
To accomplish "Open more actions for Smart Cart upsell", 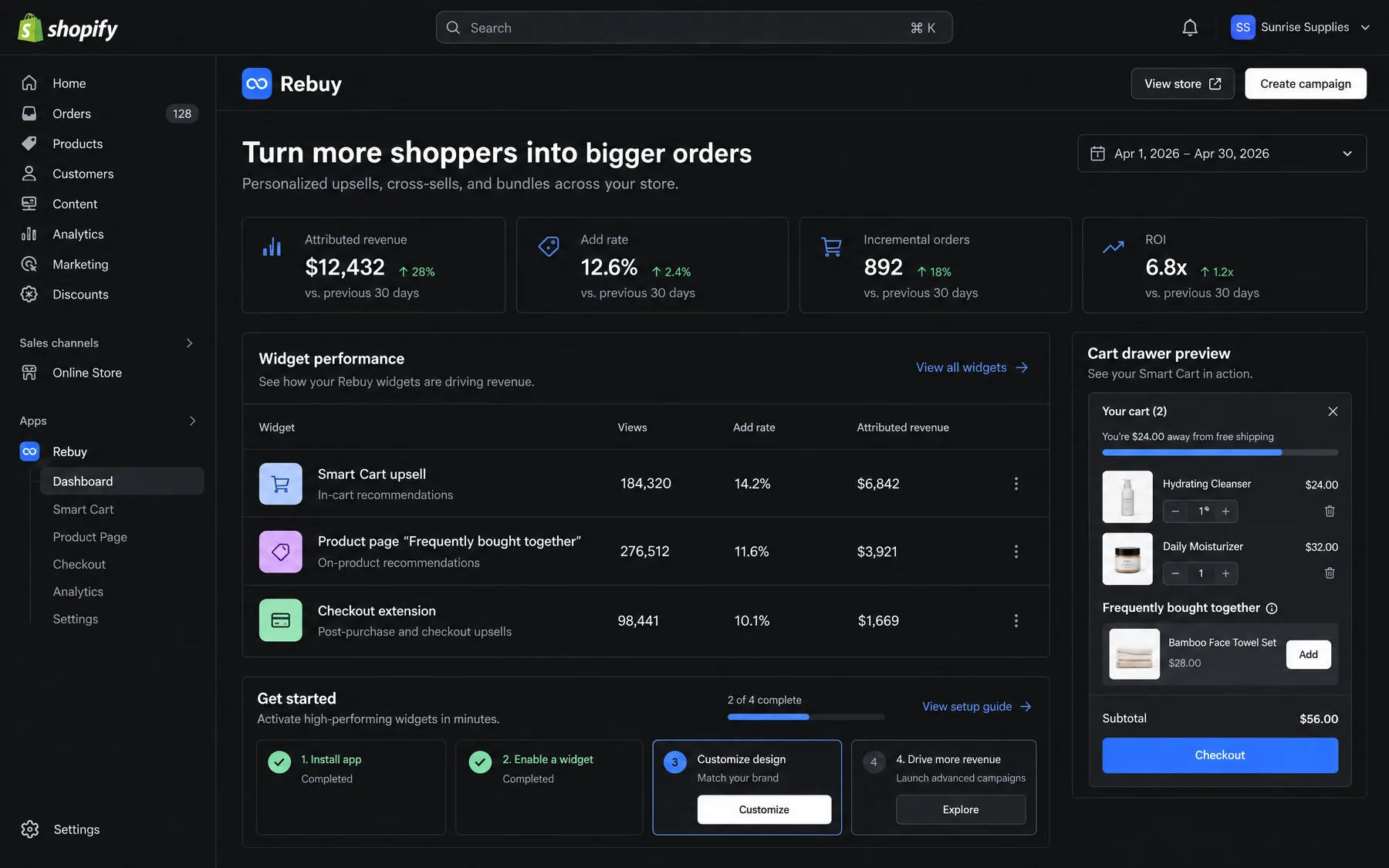I will (x=1016, y=484).
